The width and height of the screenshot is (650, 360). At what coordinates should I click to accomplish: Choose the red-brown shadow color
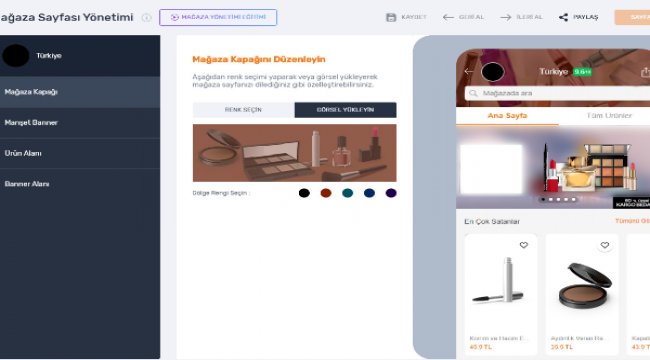point(326,193)
